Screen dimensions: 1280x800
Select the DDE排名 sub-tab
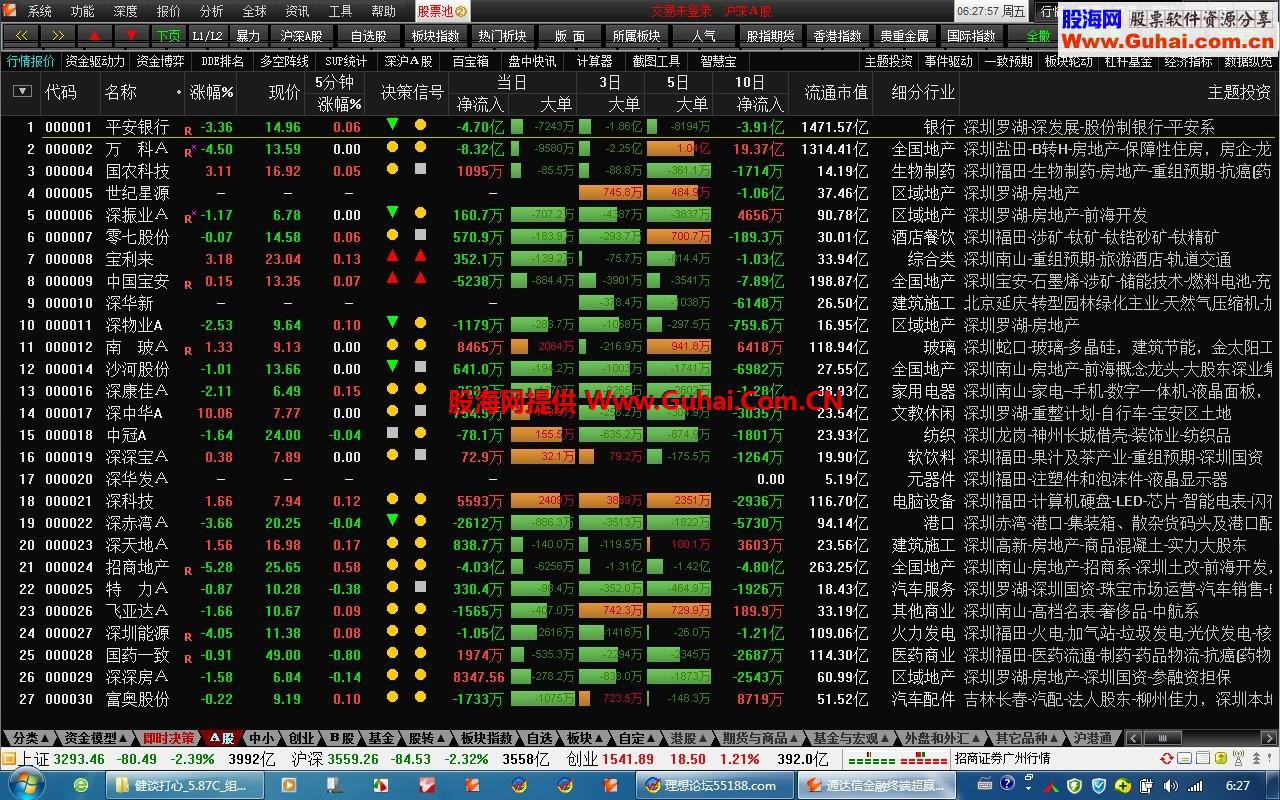[222, 61]
